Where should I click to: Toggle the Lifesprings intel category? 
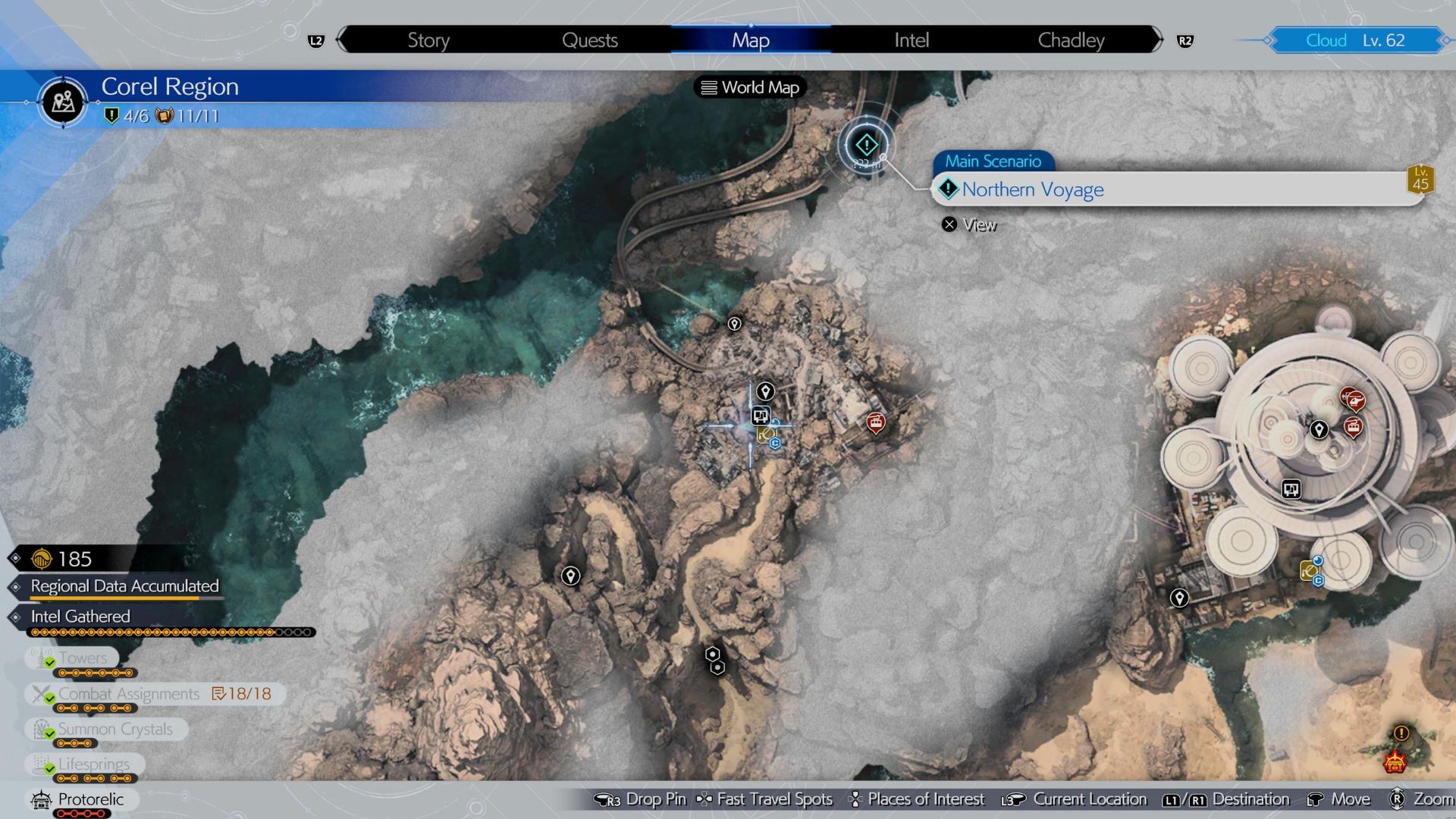point(93,764)
